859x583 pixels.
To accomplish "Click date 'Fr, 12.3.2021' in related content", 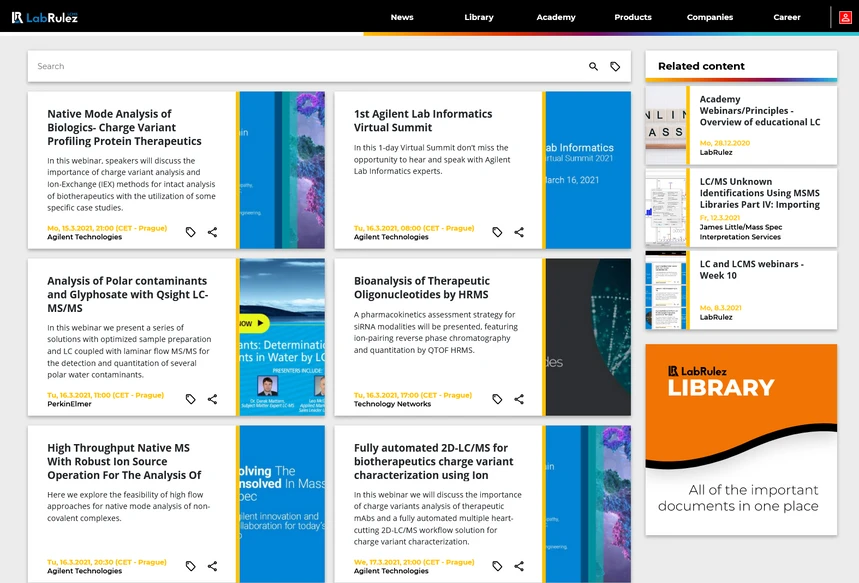I will (x=720, y=218).
